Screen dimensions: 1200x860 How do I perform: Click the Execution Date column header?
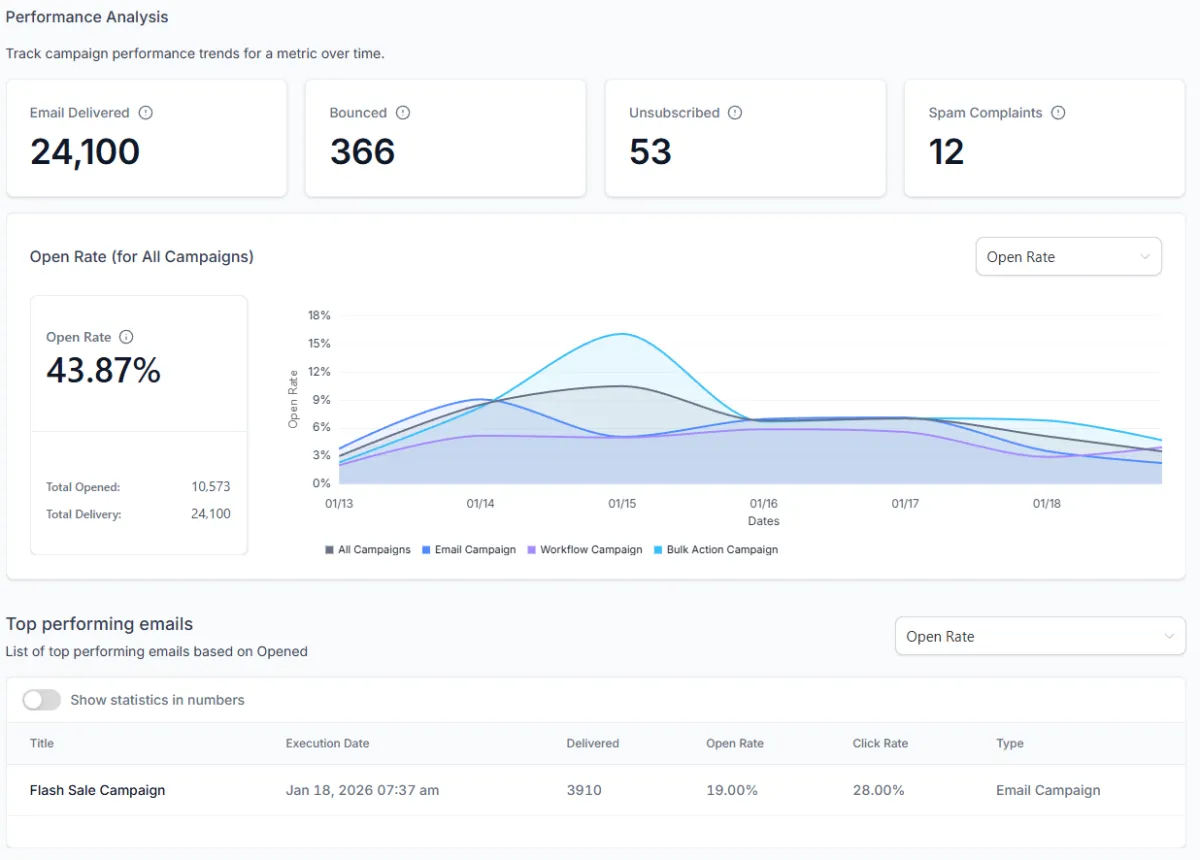(x=327, y=744)
